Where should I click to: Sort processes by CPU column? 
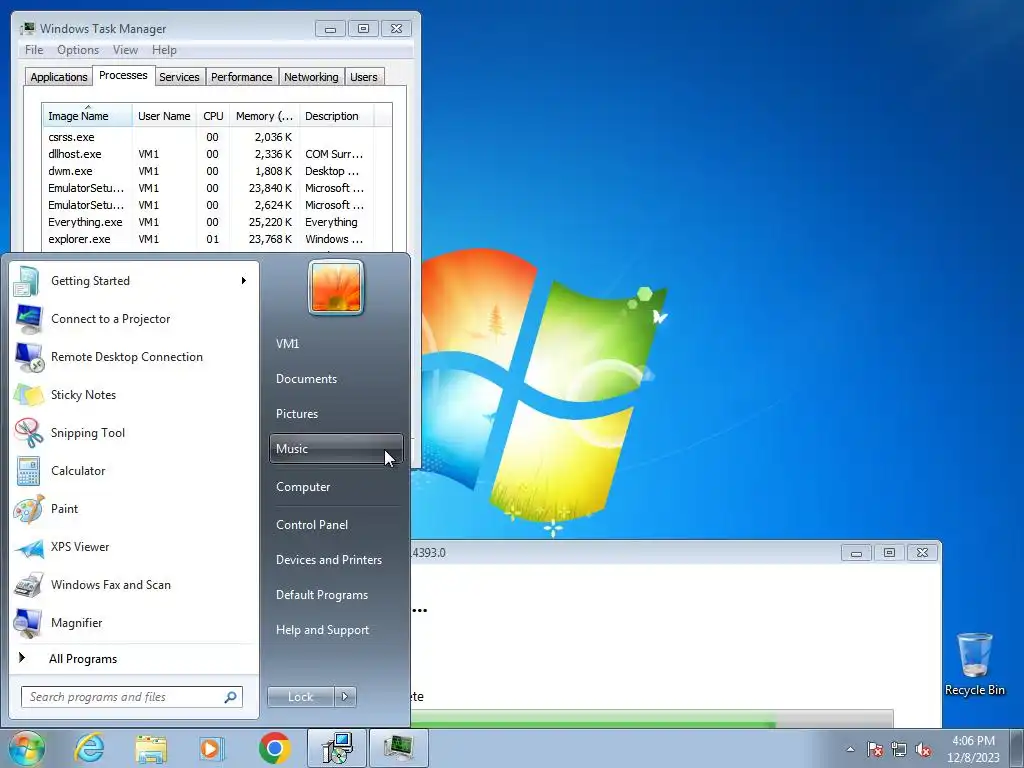pos(213,116)
